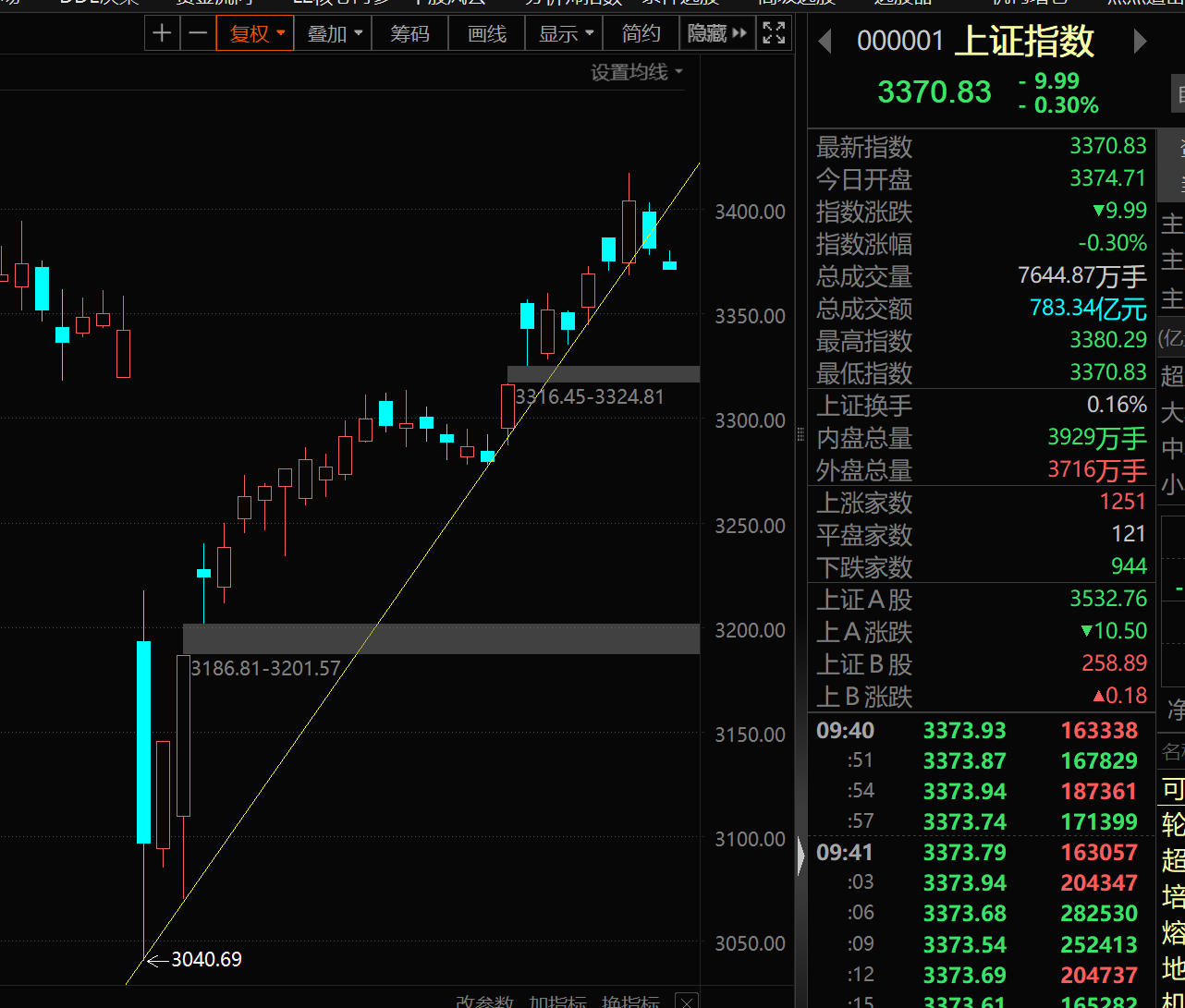Click the 下跌家数 value 944
1185x1008 pixels.
(1129, 566)
